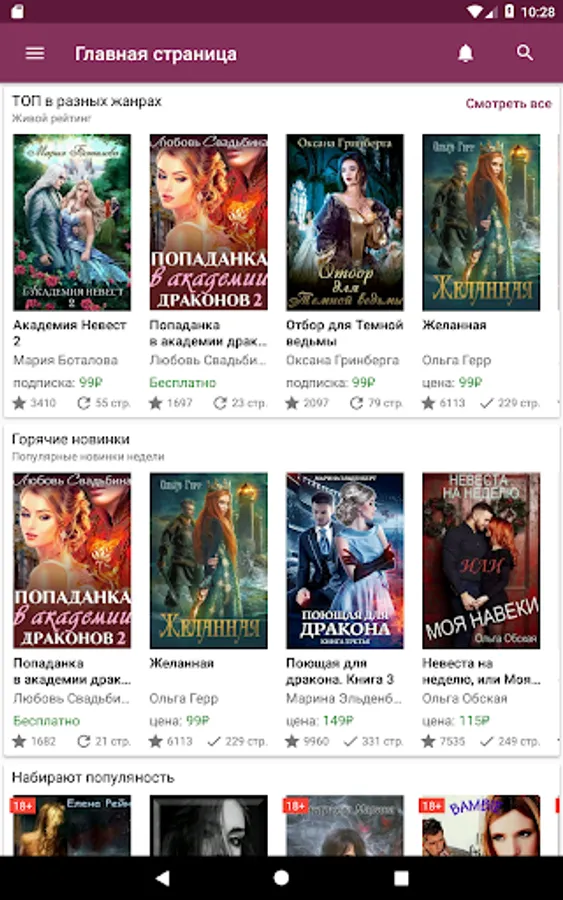Screen dimensions: 563x900
Task: Tap the Android back button
Action: (x=163, y=878)
